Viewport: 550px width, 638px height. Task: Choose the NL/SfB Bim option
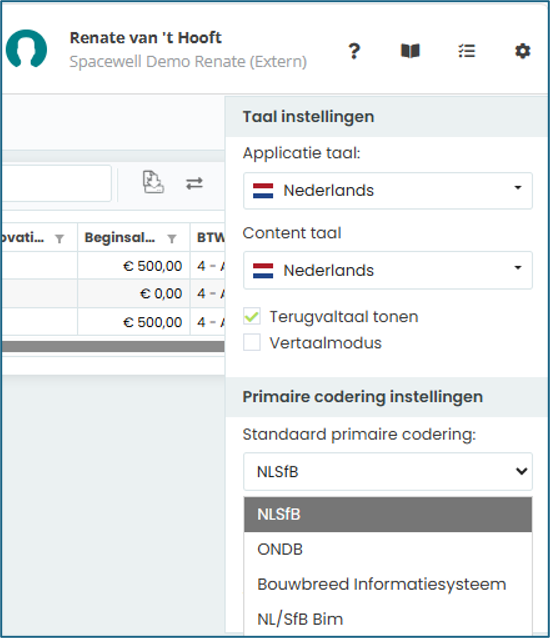388,619
